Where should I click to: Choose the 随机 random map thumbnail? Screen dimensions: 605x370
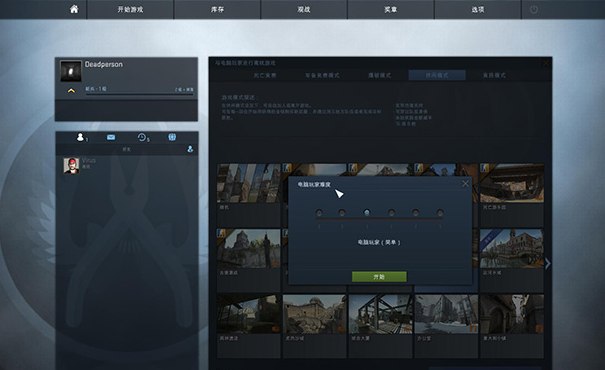point(249,183)
